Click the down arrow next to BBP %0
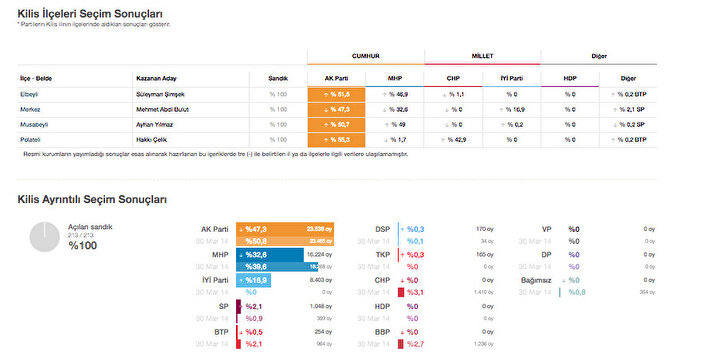 tap(402, 332)
